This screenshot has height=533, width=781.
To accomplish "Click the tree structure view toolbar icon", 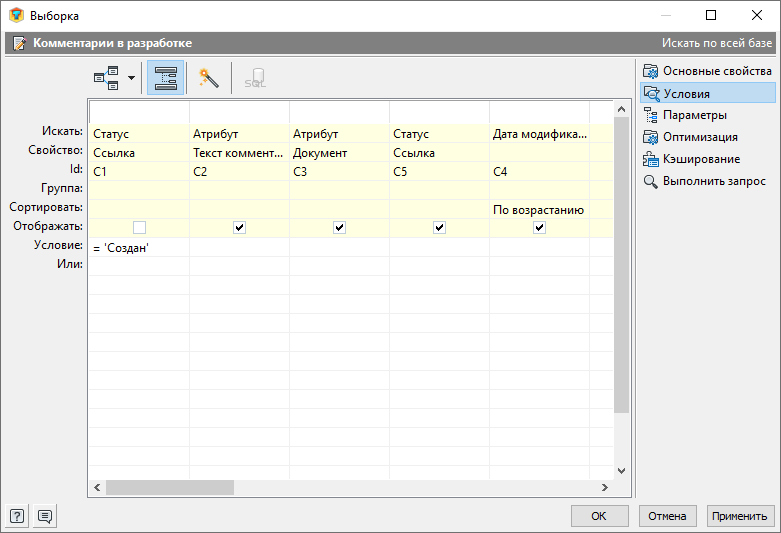I will click(106, 79).
